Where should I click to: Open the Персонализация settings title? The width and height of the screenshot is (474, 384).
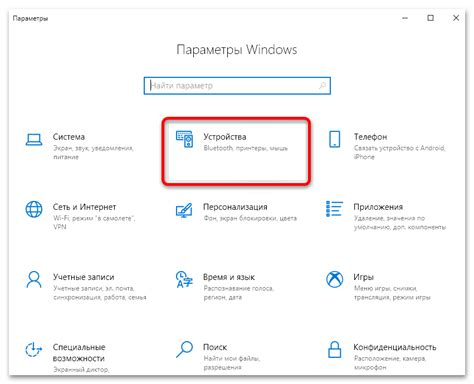click(235, 207)
